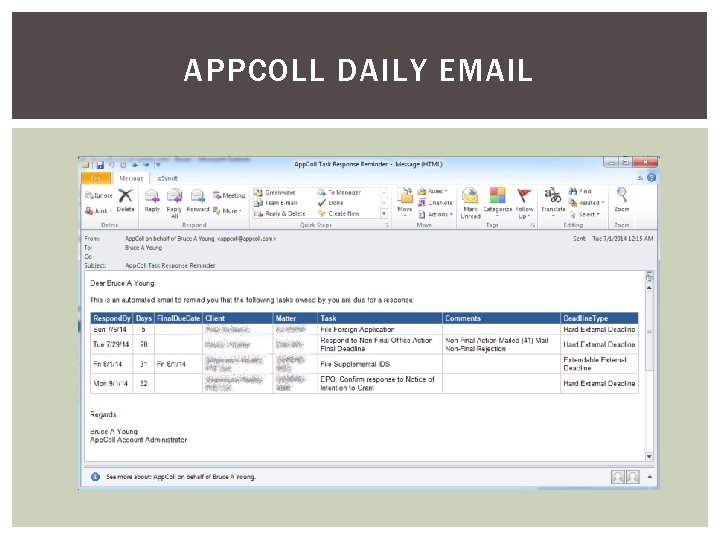Click the info icon in the people pane
Image resolution: width=720 pixels, height=540 pixels.
(95, 477)
